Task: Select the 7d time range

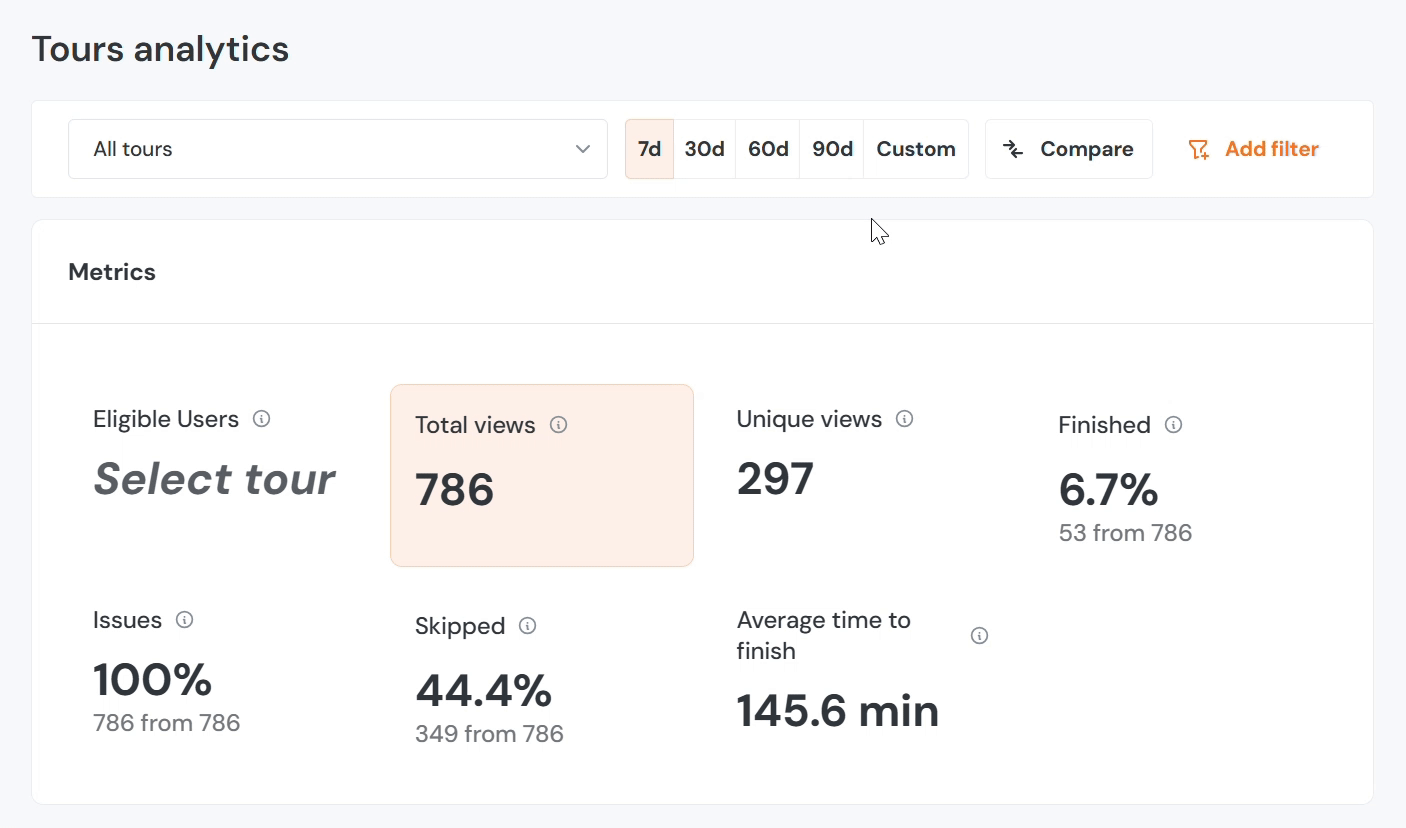Action: coord(649,149)
